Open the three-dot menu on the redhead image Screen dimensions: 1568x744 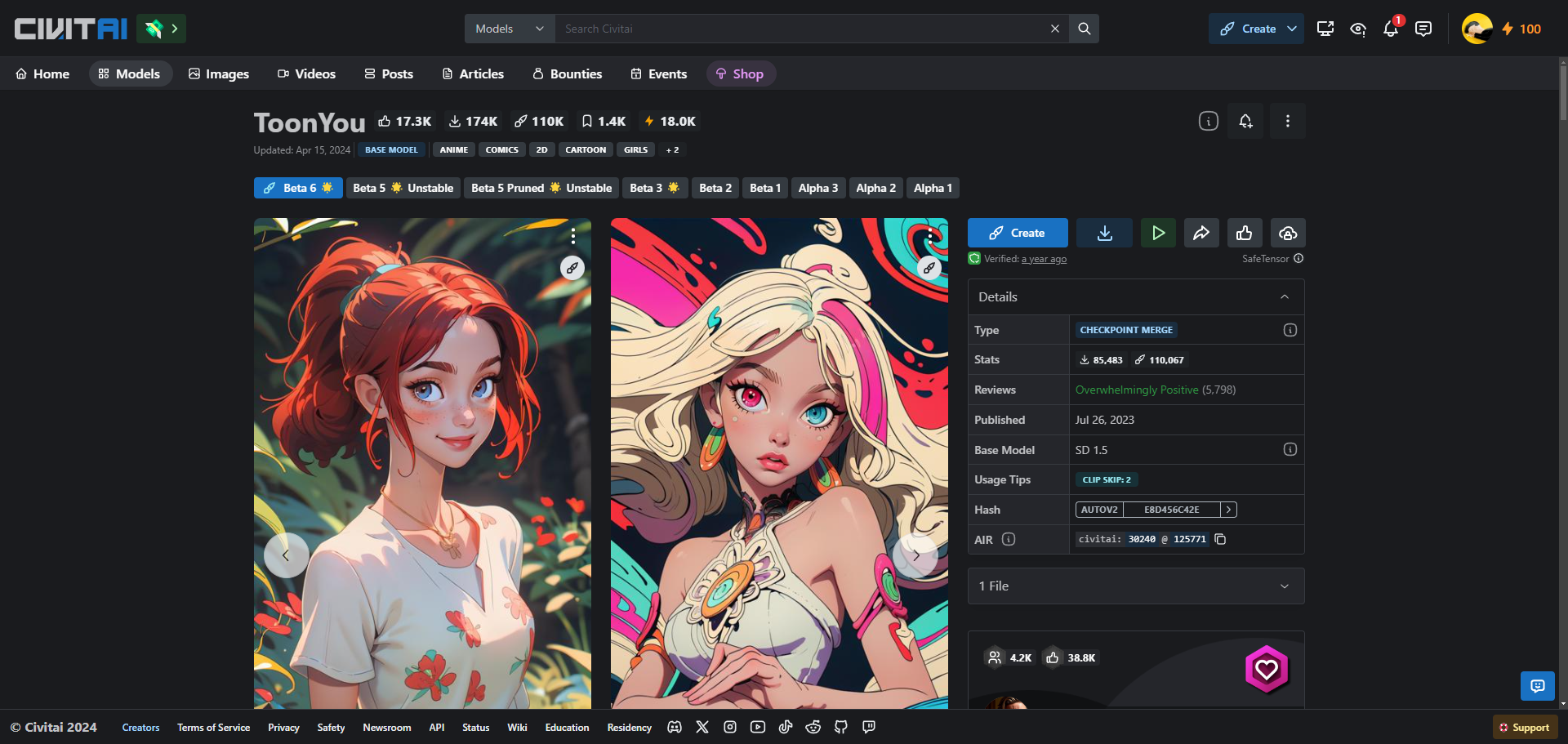(573, 236)
